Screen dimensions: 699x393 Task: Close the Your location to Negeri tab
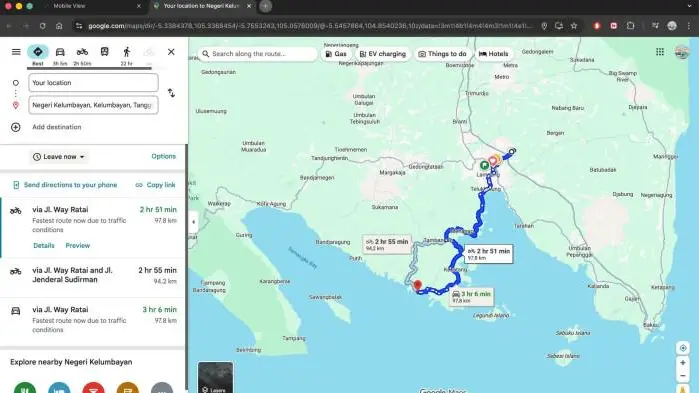click(x=249, y=6)
